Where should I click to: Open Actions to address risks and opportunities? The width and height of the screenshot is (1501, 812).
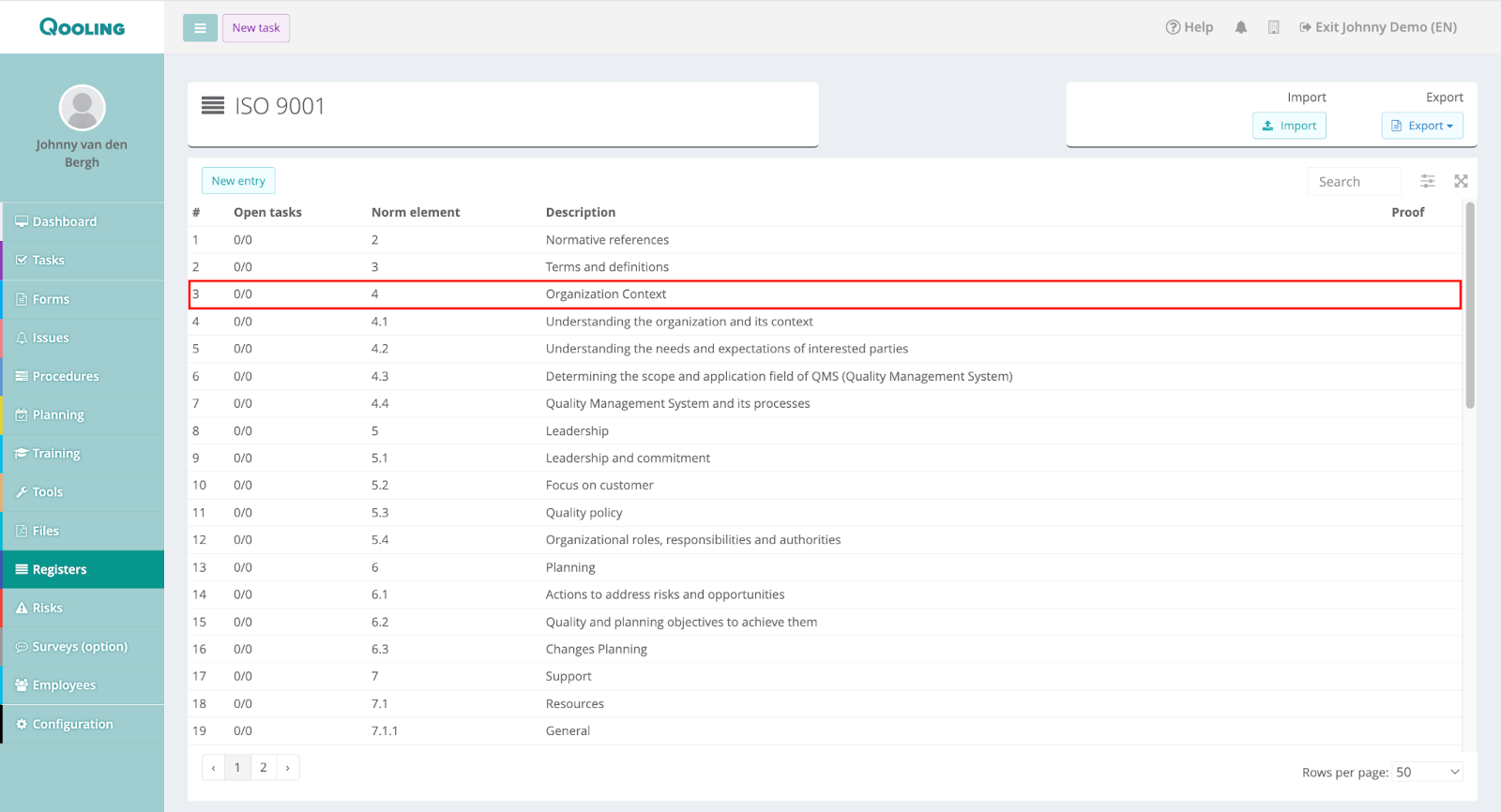tap(825, 594)
